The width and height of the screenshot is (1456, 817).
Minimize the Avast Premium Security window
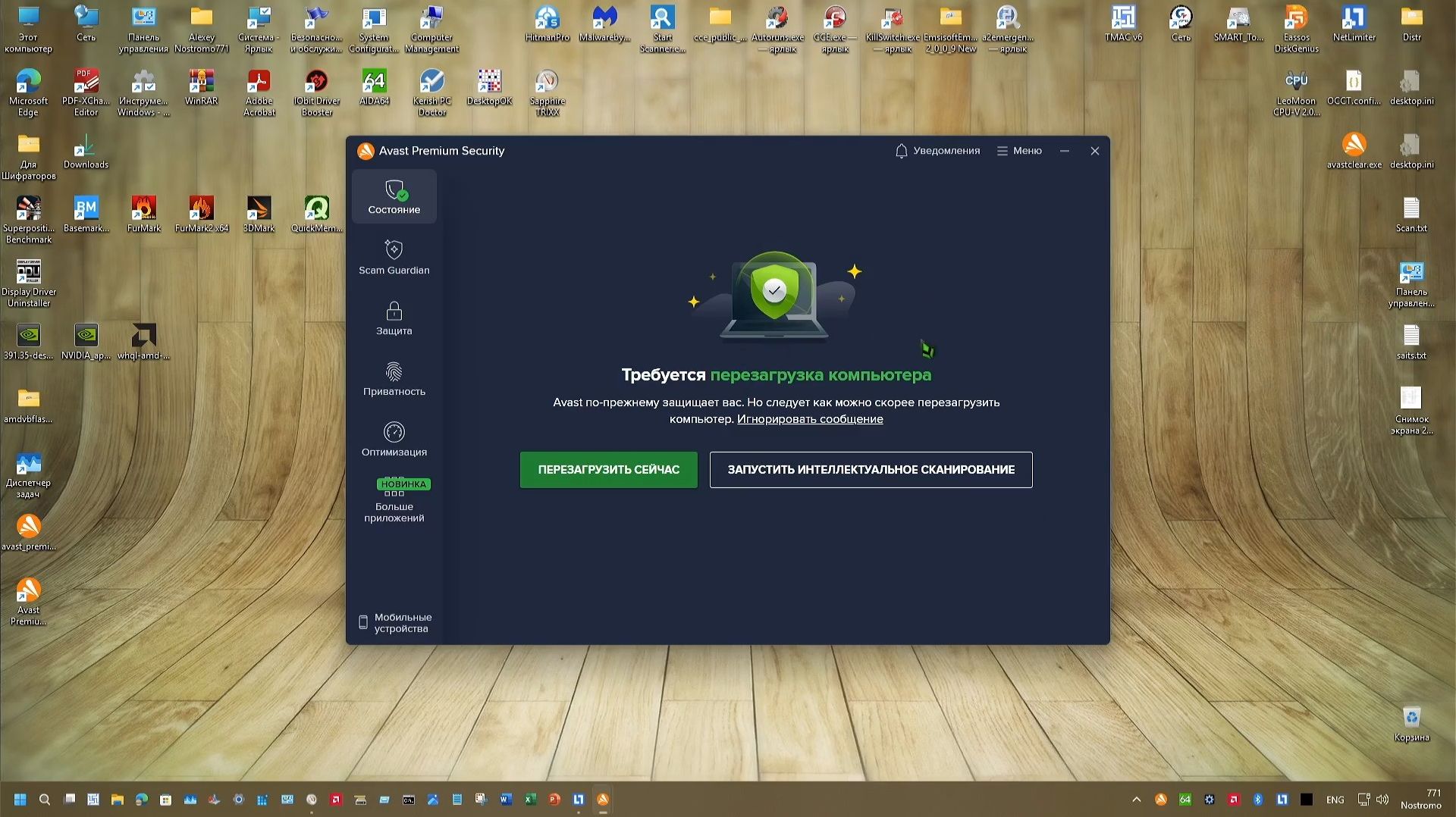pos(1065,151)
